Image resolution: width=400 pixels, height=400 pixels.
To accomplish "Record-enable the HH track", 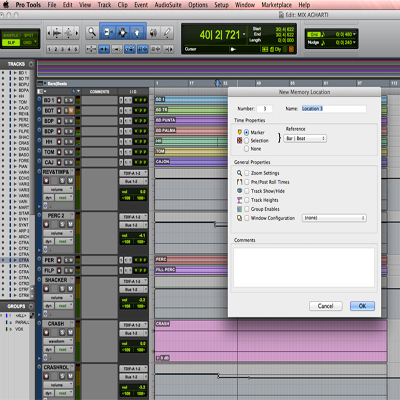I will (59, 142).
